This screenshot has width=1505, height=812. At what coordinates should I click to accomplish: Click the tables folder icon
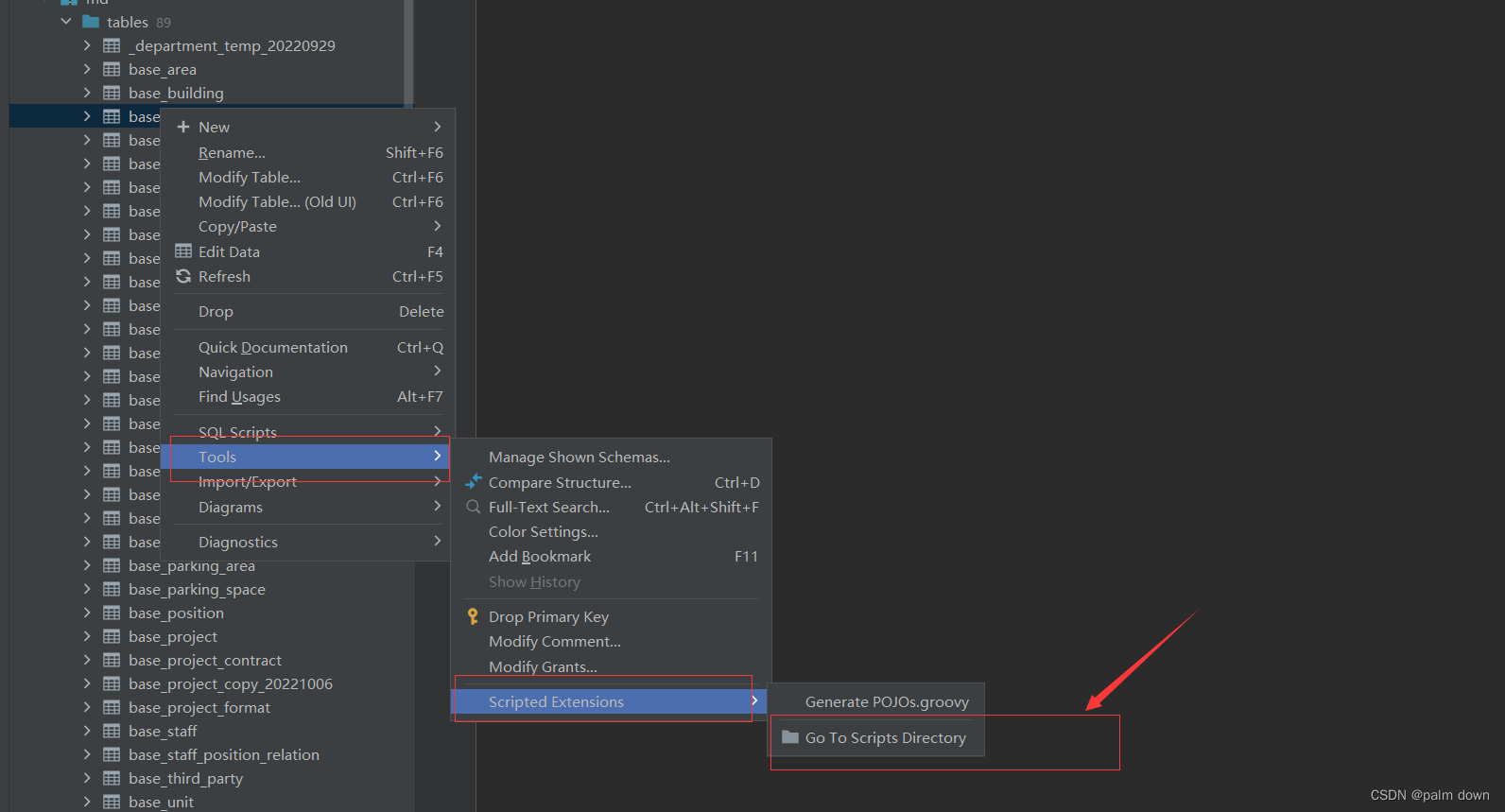point(91,22)
